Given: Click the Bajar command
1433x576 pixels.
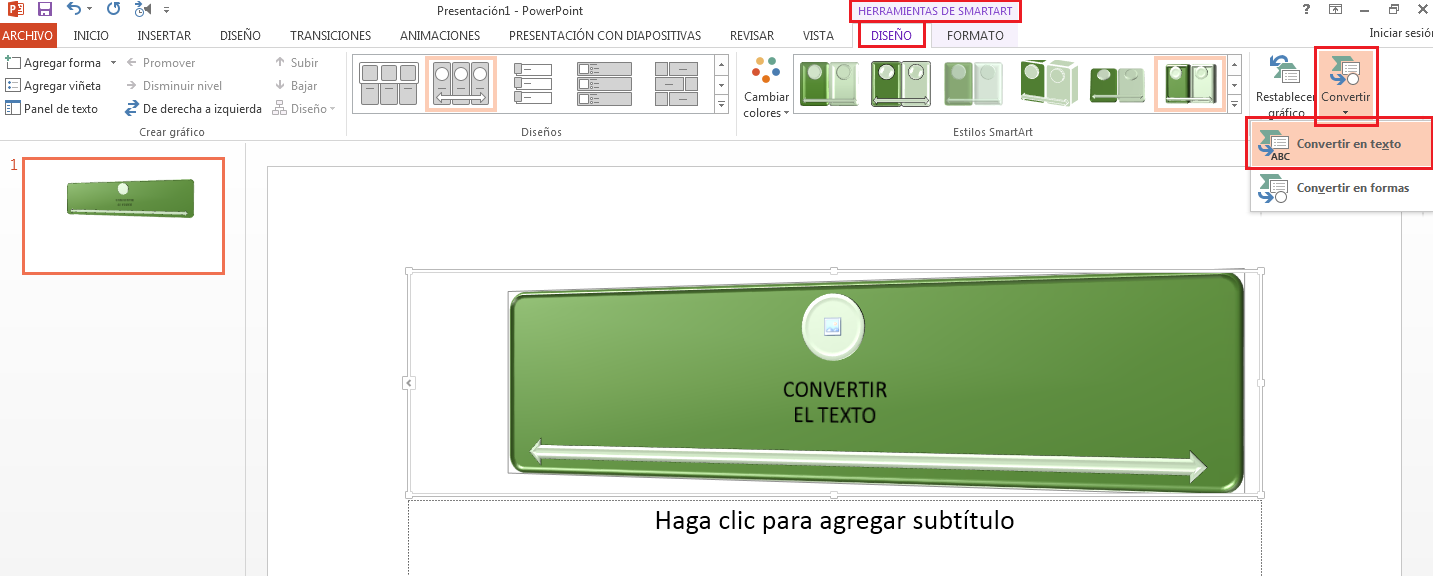Looking at the screenshot, I should [x=296, y=86].
